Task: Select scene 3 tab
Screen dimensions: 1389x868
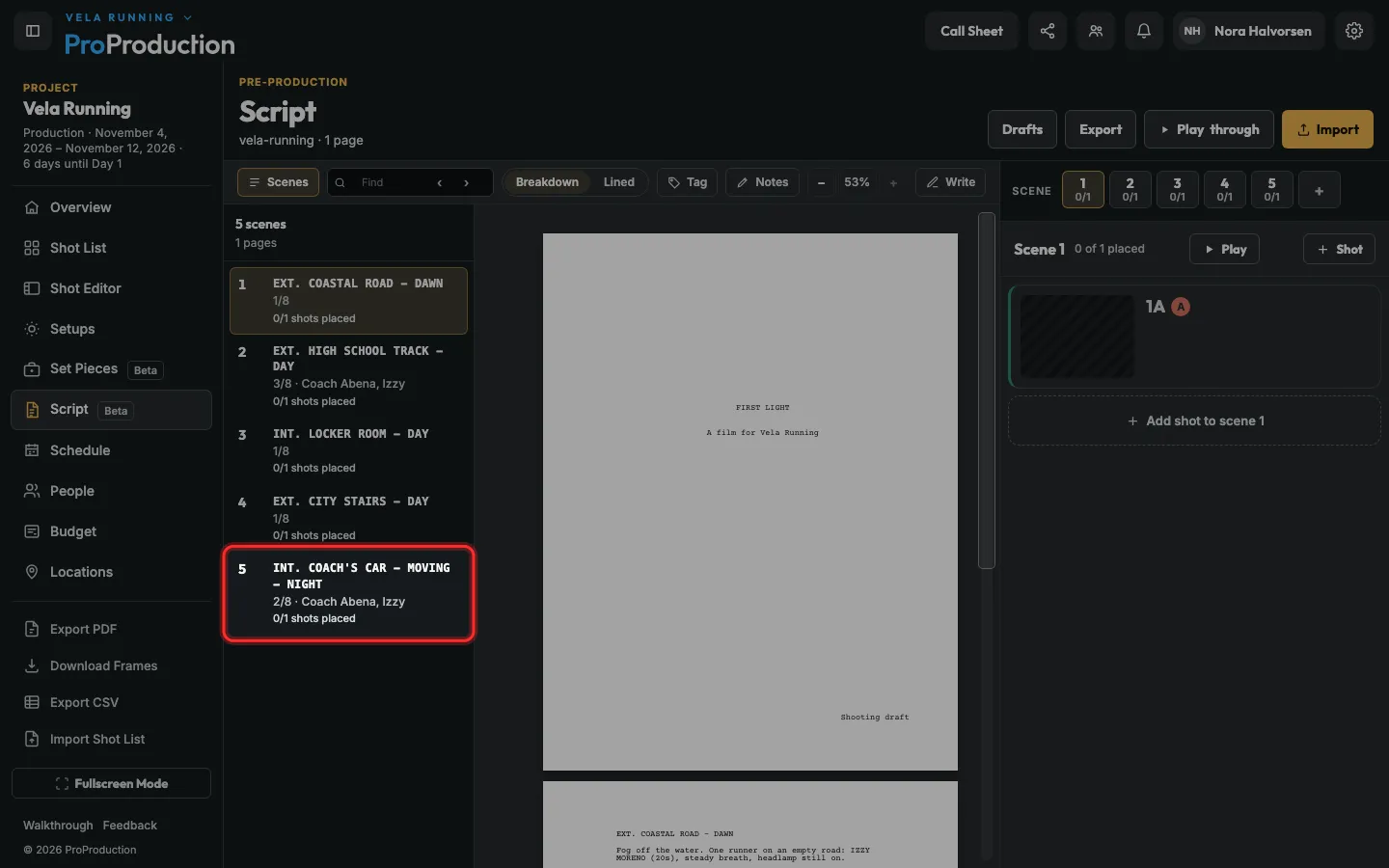Action: coord(1177,189)
